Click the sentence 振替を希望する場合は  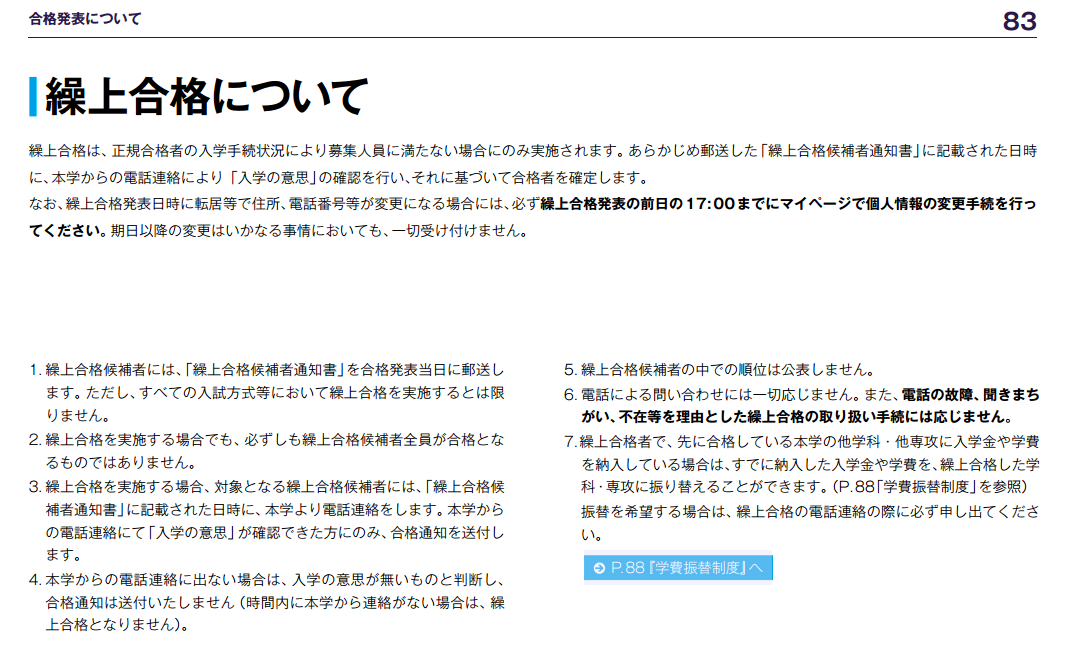coord(800,511)
